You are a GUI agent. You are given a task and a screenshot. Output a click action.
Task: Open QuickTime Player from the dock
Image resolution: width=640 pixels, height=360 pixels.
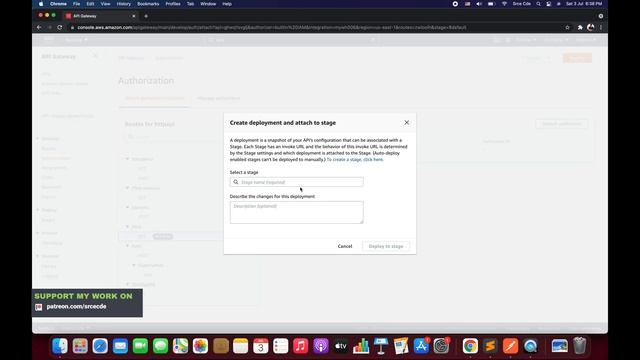[x=530, y=346]
